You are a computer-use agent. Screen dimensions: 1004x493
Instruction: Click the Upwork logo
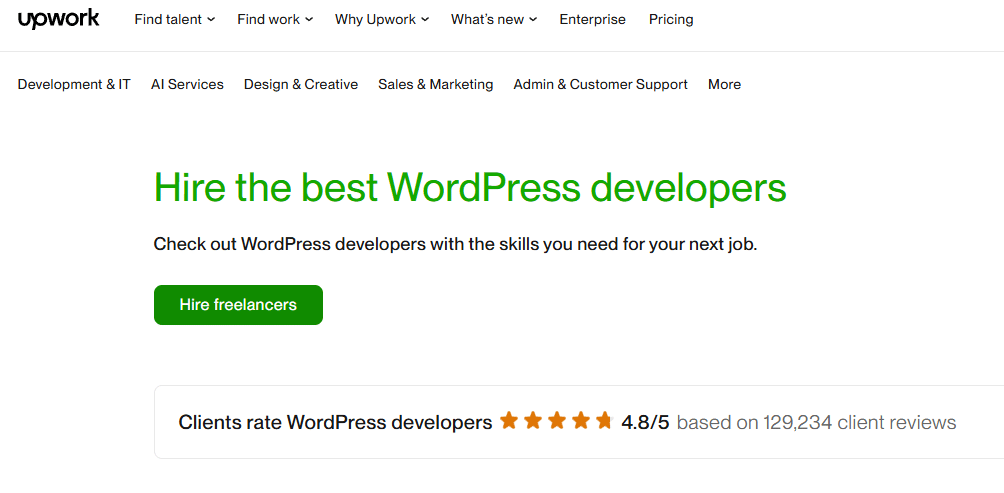pos(58,20)
